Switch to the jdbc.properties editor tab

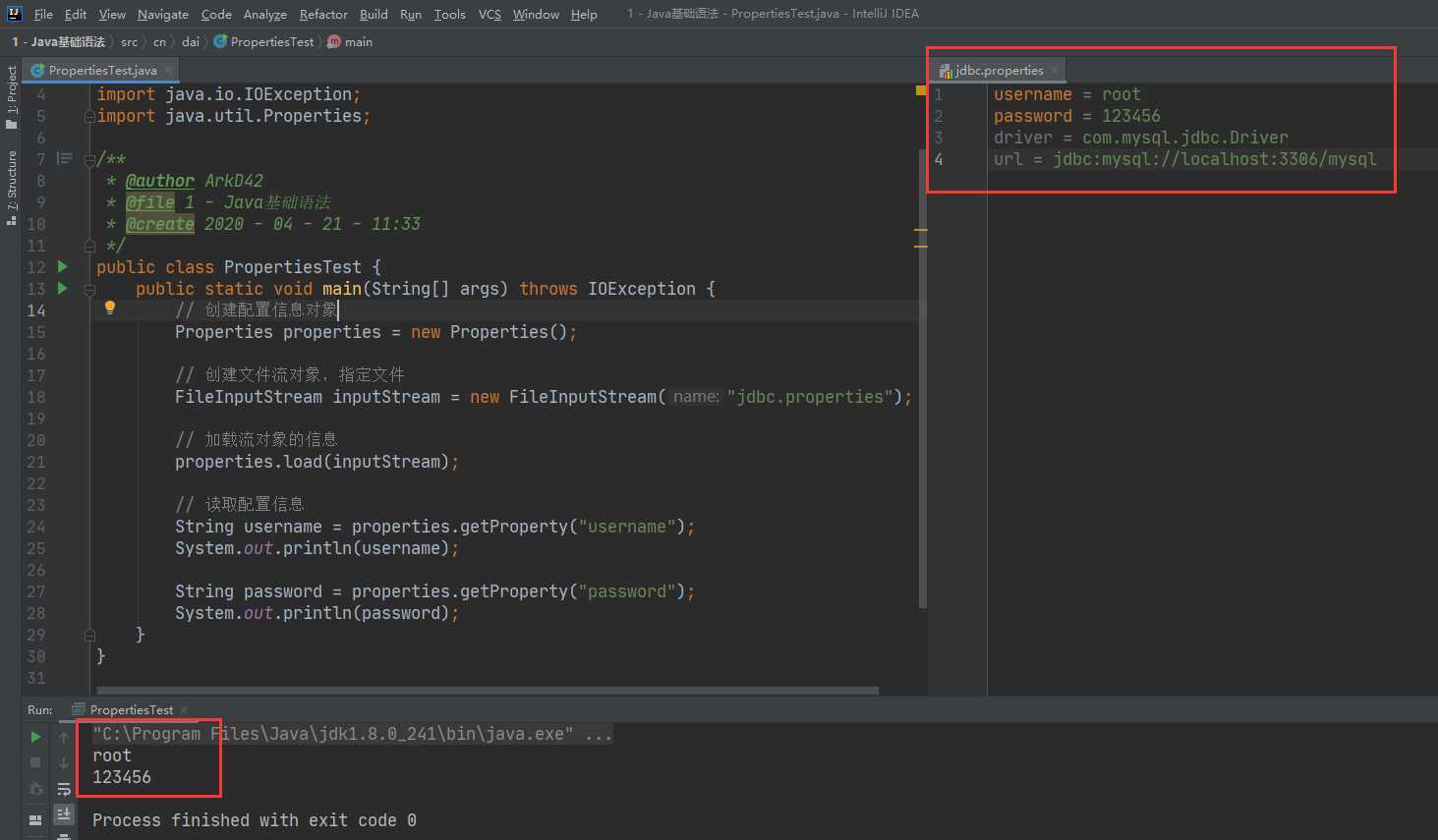pyautogui.click(x=999, y=70)
